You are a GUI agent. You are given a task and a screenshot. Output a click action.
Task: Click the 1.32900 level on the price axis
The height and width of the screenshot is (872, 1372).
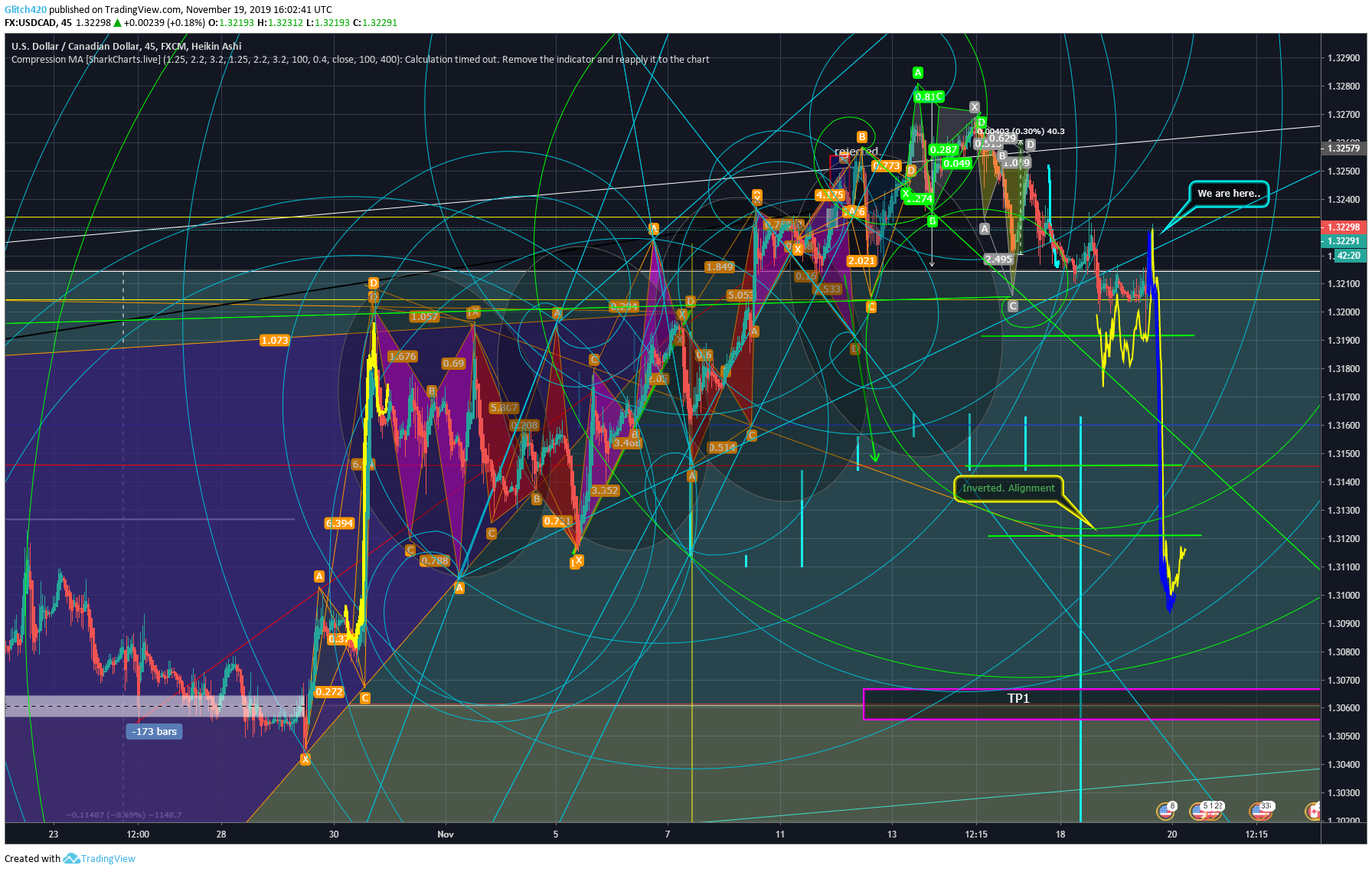(1343, 58)
